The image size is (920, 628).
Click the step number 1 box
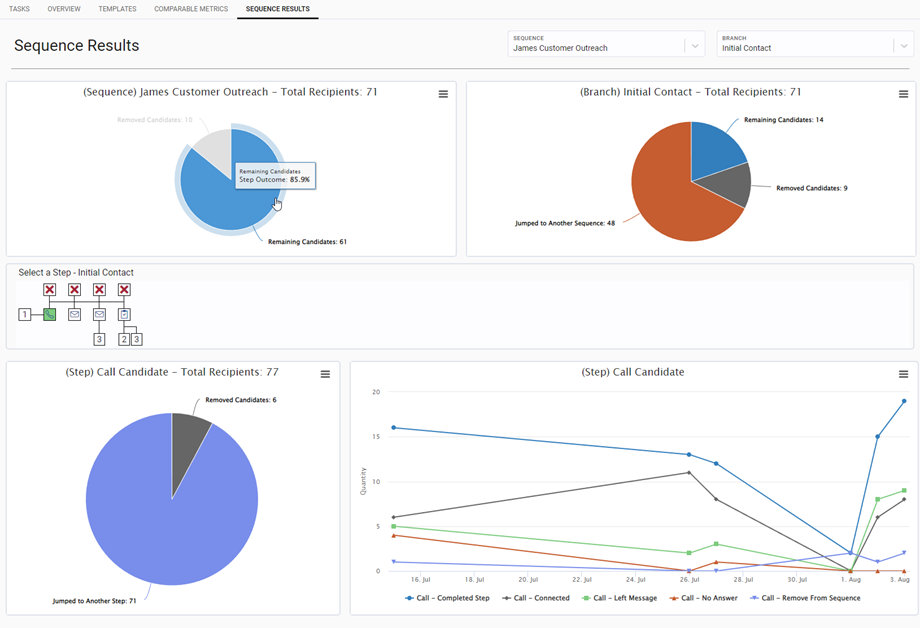(24, 314)
